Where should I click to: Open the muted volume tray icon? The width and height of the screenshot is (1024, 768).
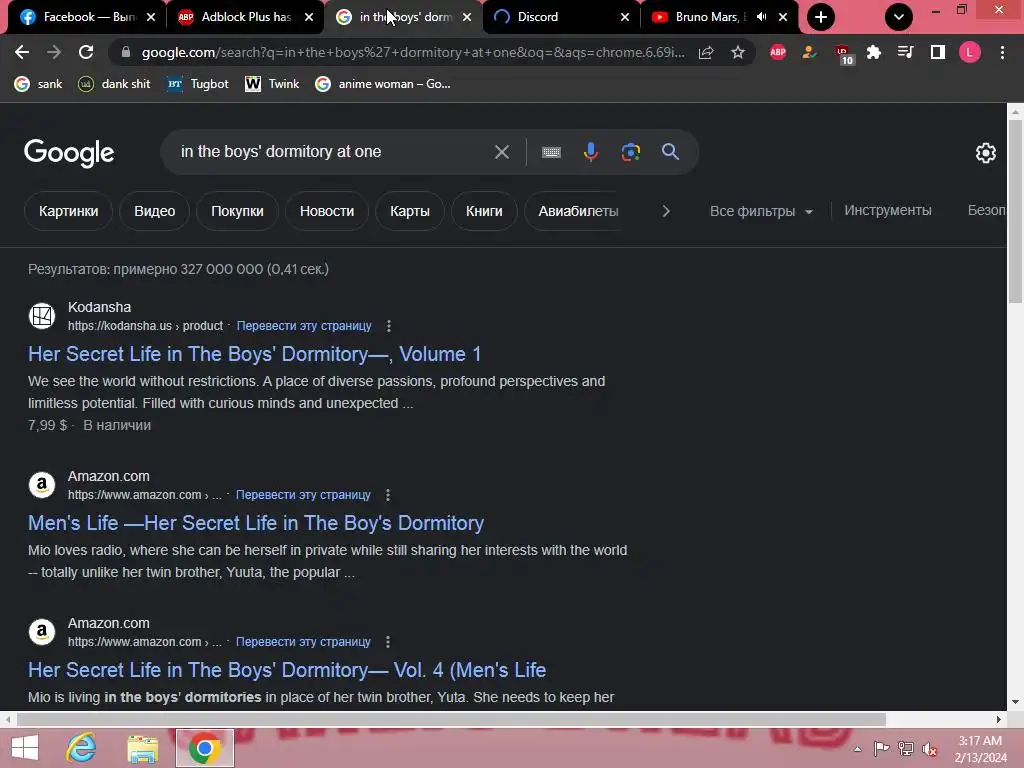(x=930, y=749)
